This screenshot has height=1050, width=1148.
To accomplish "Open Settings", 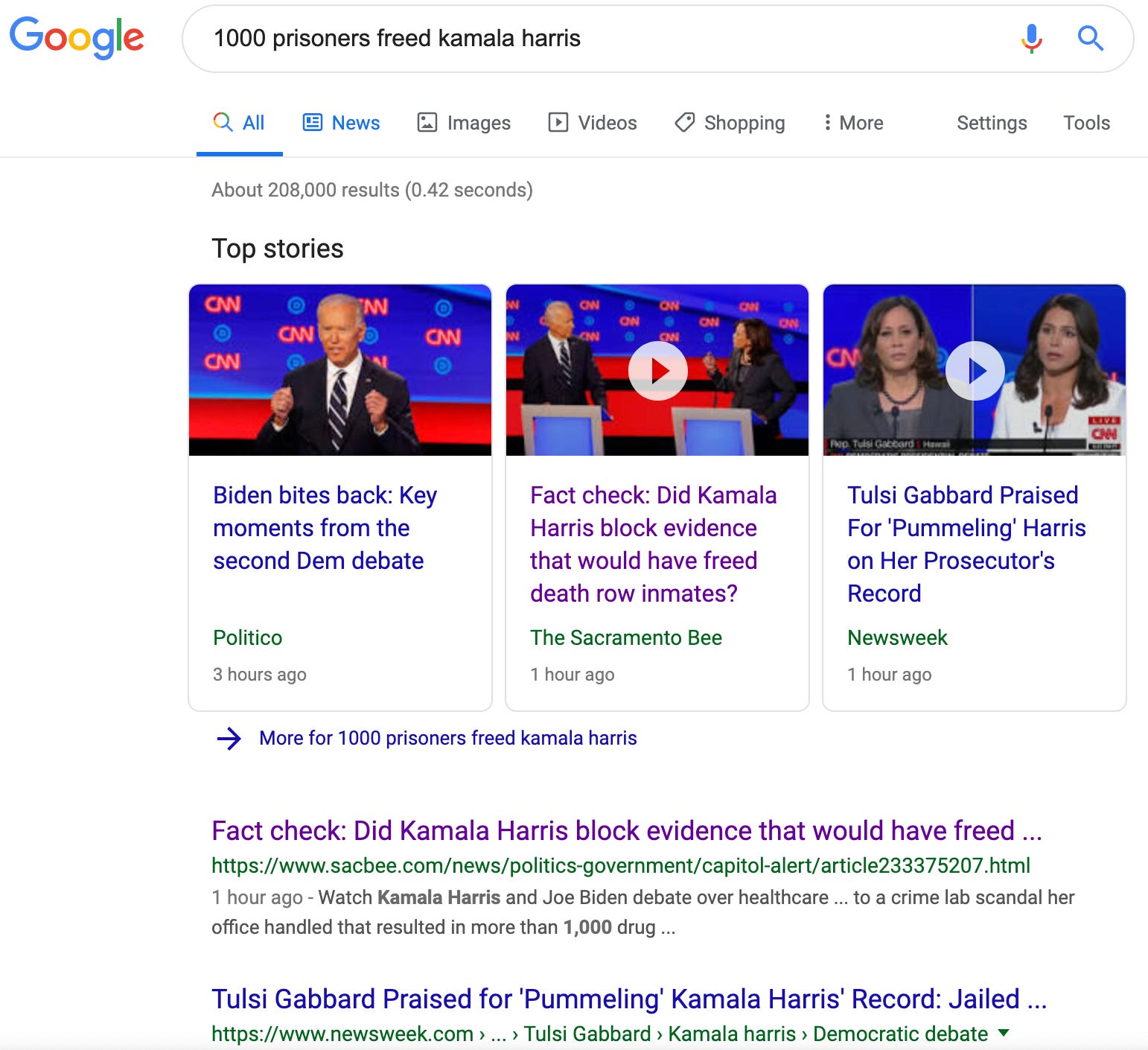I will (x=992, y=123).
